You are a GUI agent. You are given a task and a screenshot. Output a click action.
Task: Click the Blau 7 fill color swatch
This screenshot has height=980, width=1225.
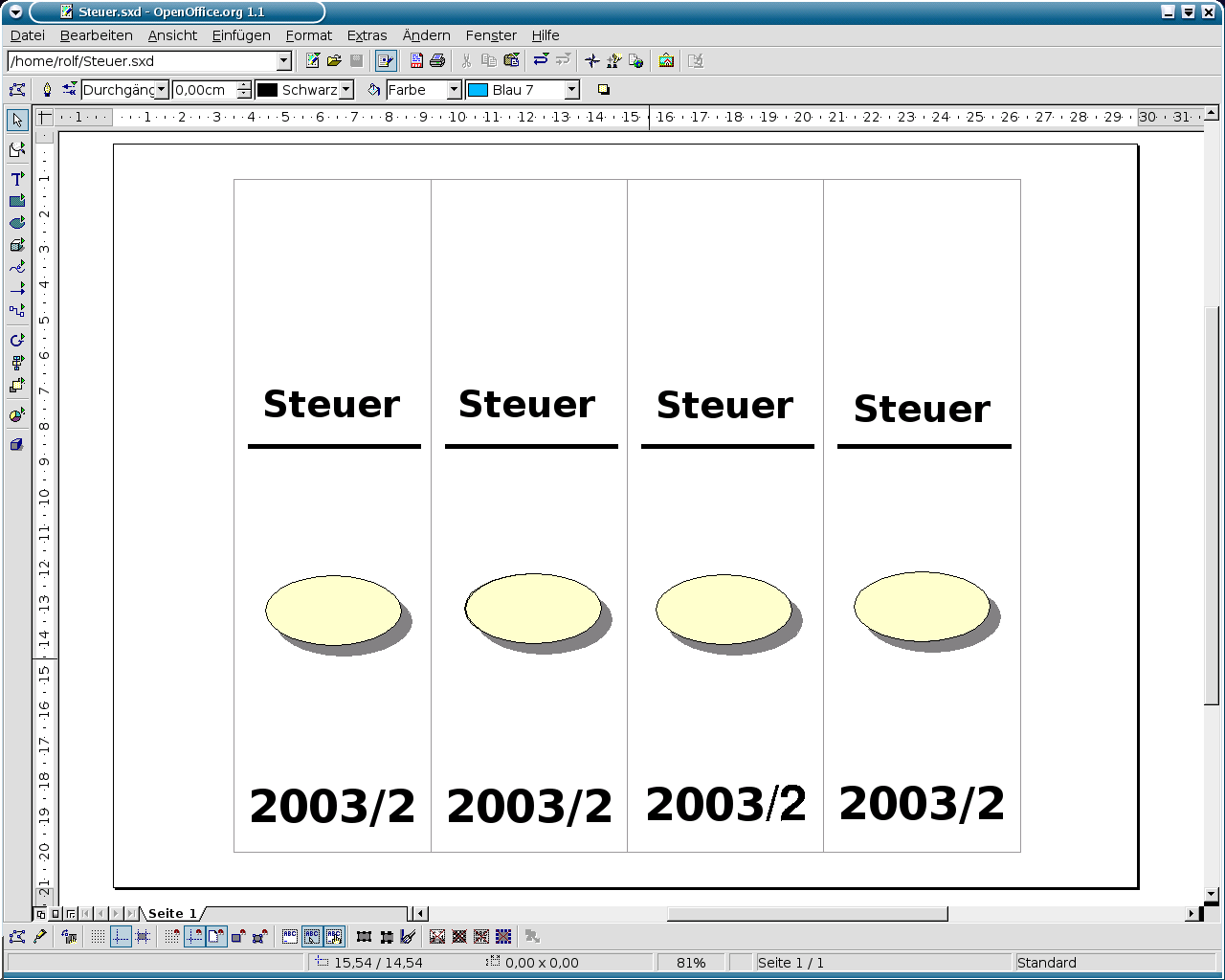(478, 90)
